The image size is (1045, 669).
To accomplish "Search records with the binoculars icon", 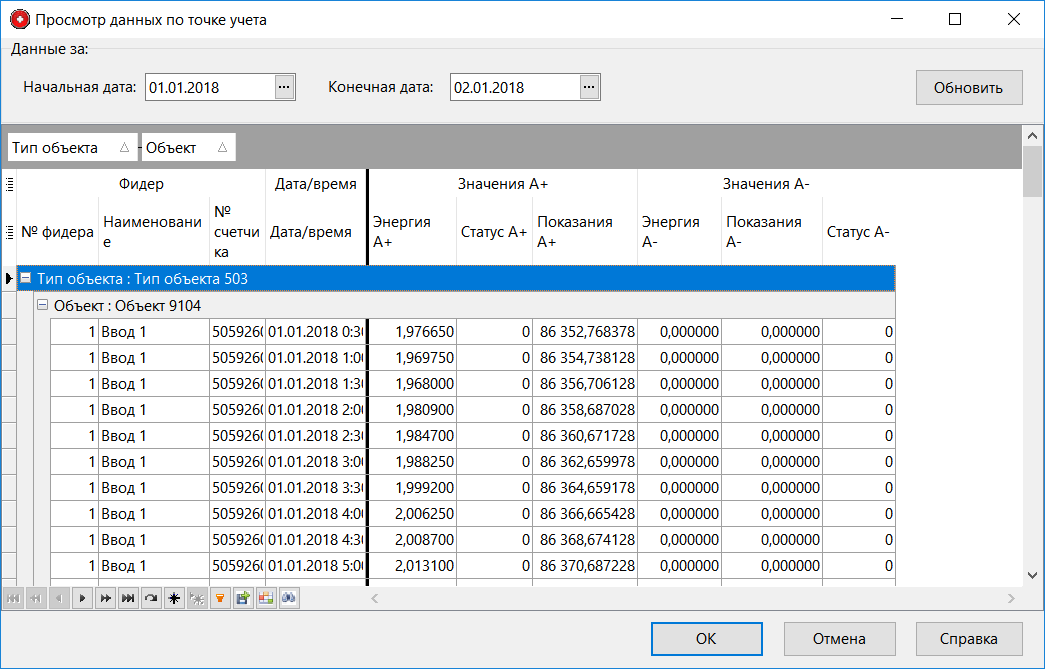I will 289,598.
